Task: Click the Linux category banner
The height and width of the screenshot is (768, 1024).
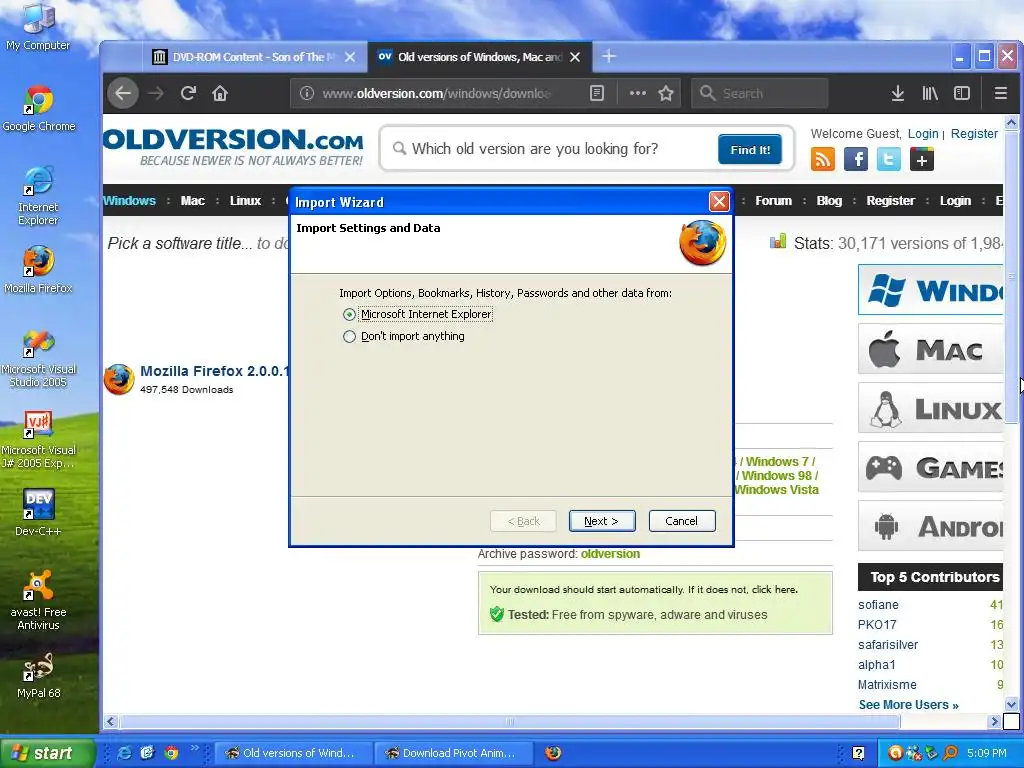Action: 931,408
